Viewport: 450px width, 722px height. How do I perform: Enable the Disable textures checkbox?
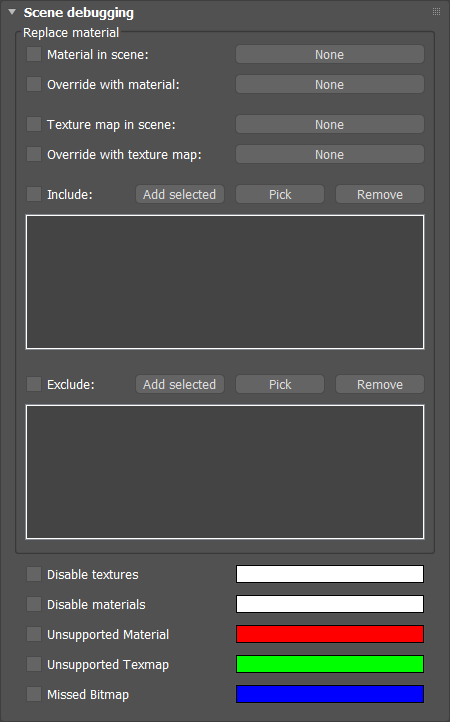pyautogui.click(x=34, y=574)
